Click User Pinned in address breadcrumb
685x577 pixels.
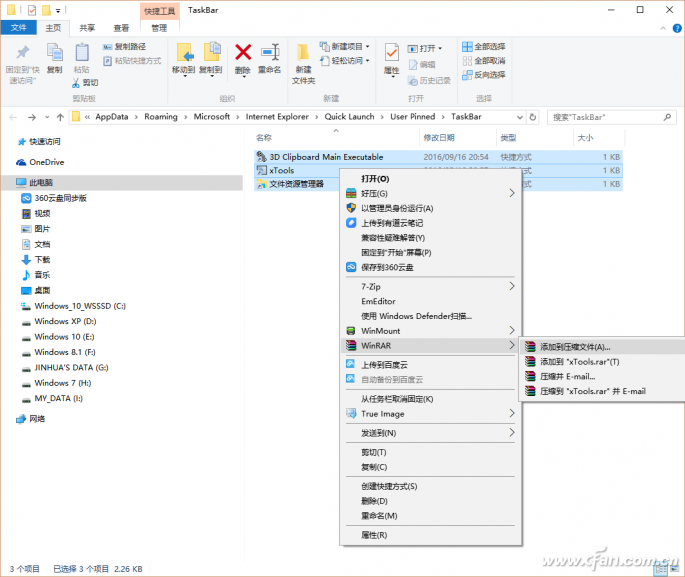pyautogui.click(x=412, y=117)
